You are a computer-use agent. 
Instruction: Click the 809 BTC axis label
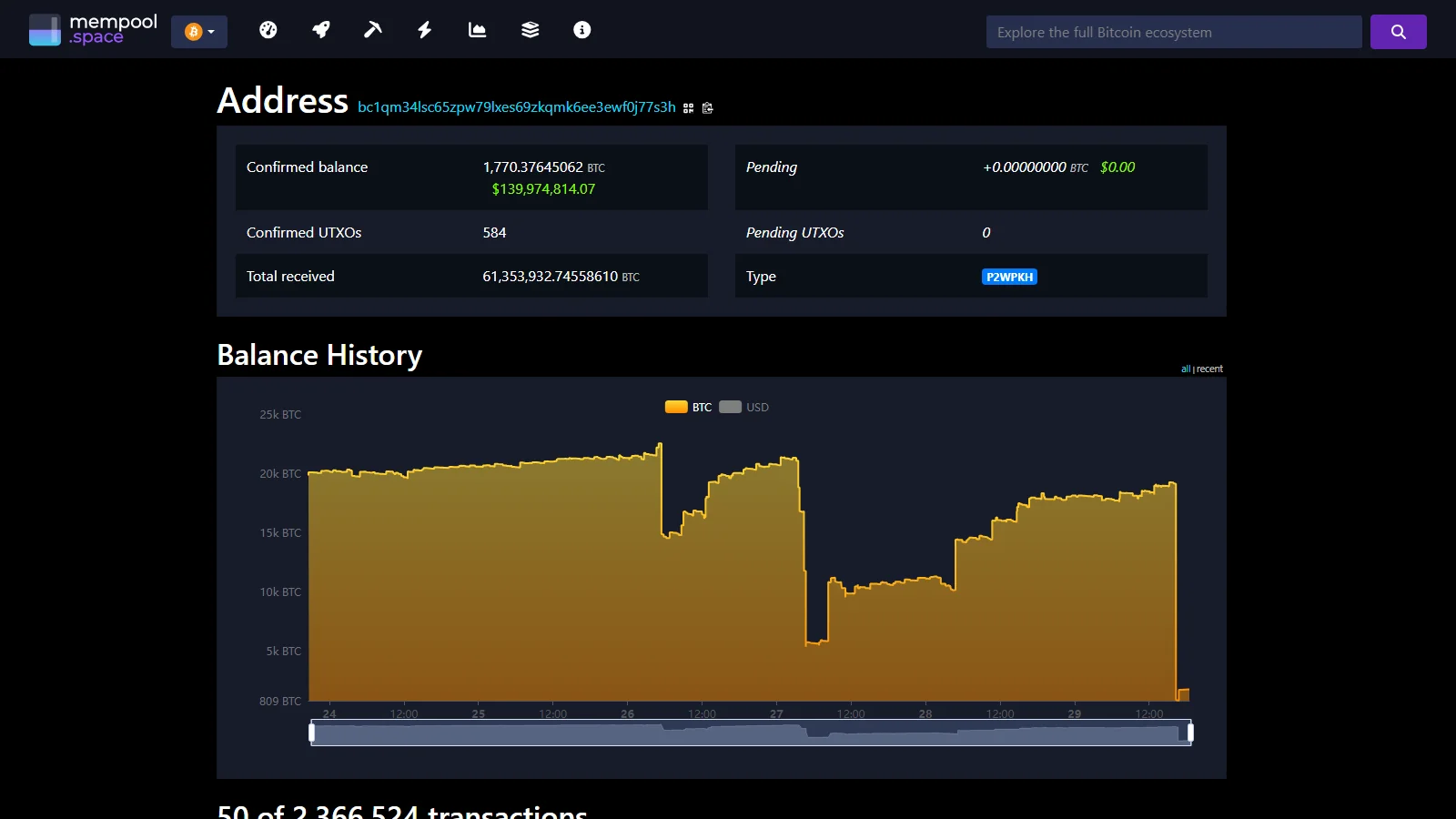coord(280,702)
